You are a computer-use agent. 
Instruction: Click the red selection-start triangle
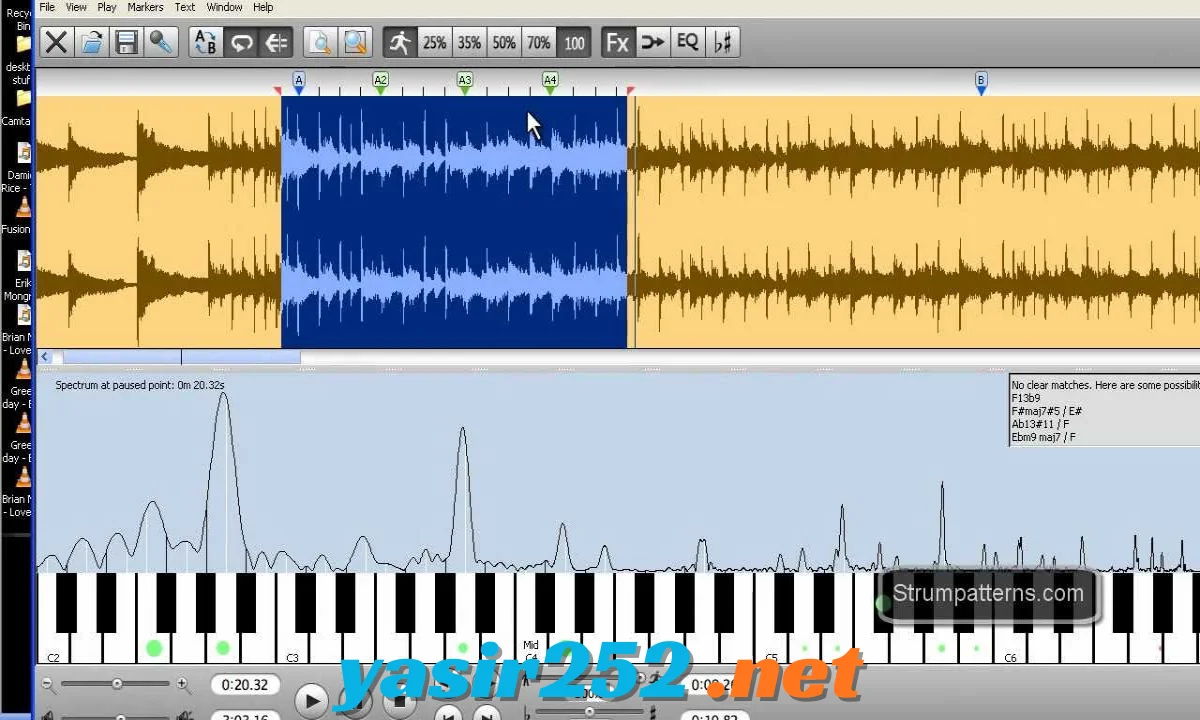coord(278,91)
